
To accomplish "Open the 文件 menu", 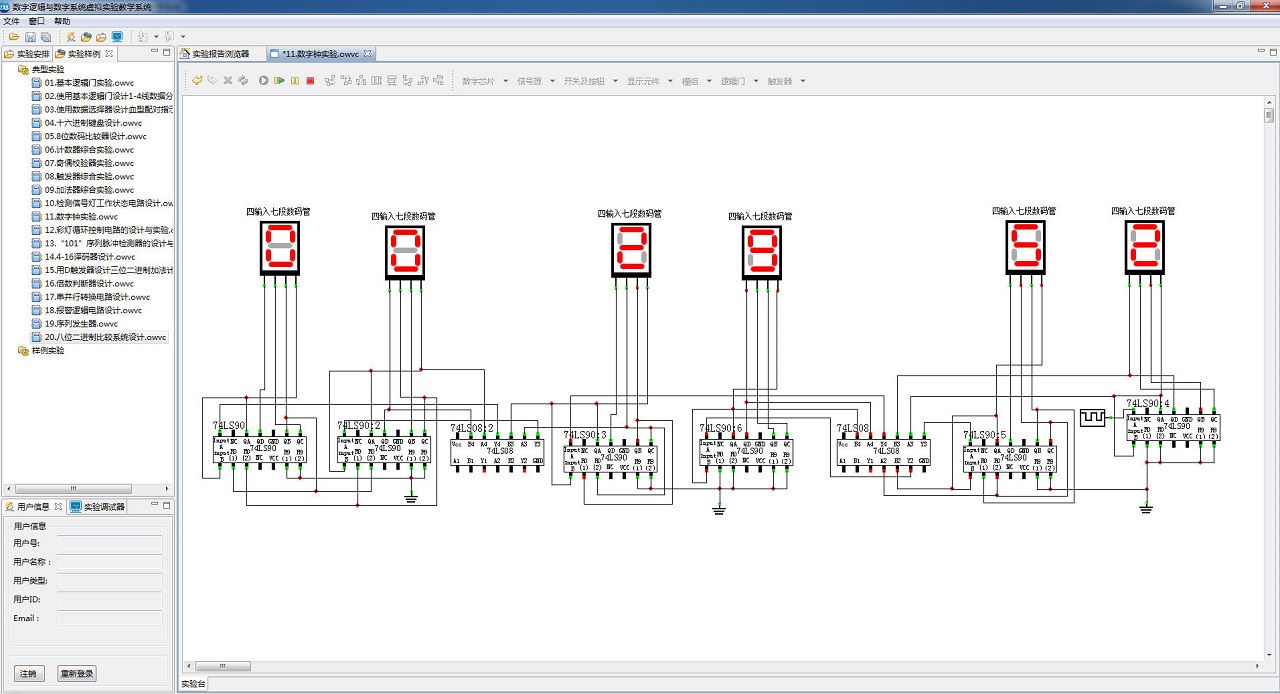I will click(11, 21).
